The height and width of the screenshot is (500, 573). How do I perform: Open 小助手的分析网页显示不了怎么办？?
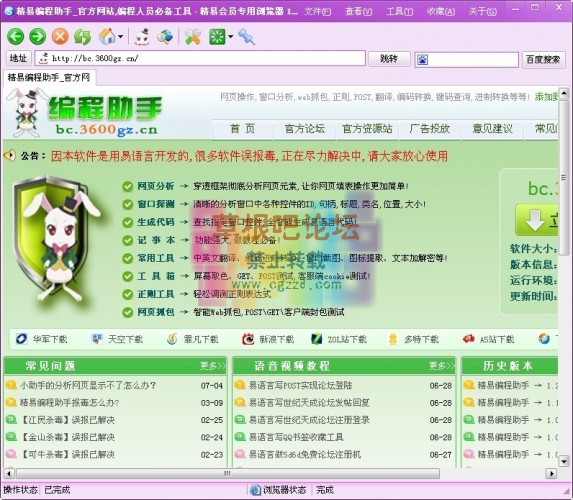88,385
